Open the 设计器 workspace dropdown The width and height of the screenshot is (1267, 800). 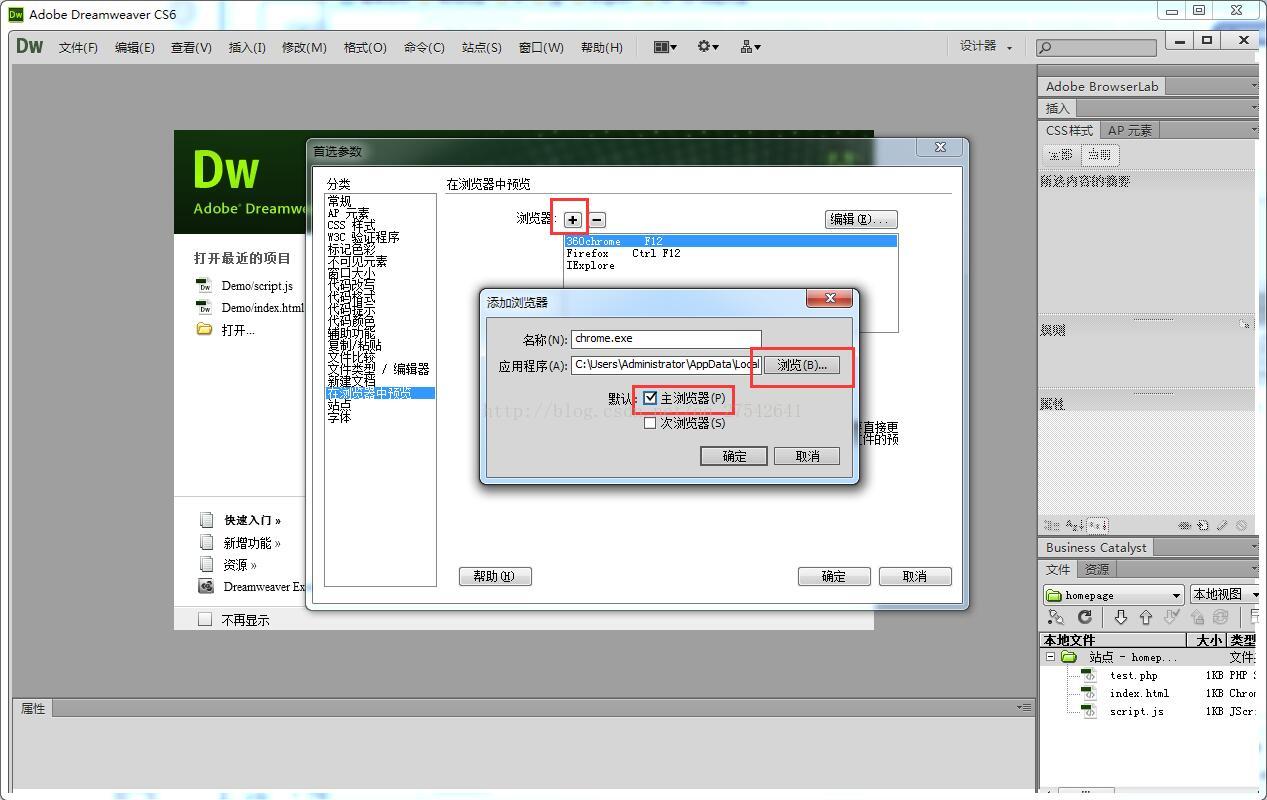[x=986, y=46]
